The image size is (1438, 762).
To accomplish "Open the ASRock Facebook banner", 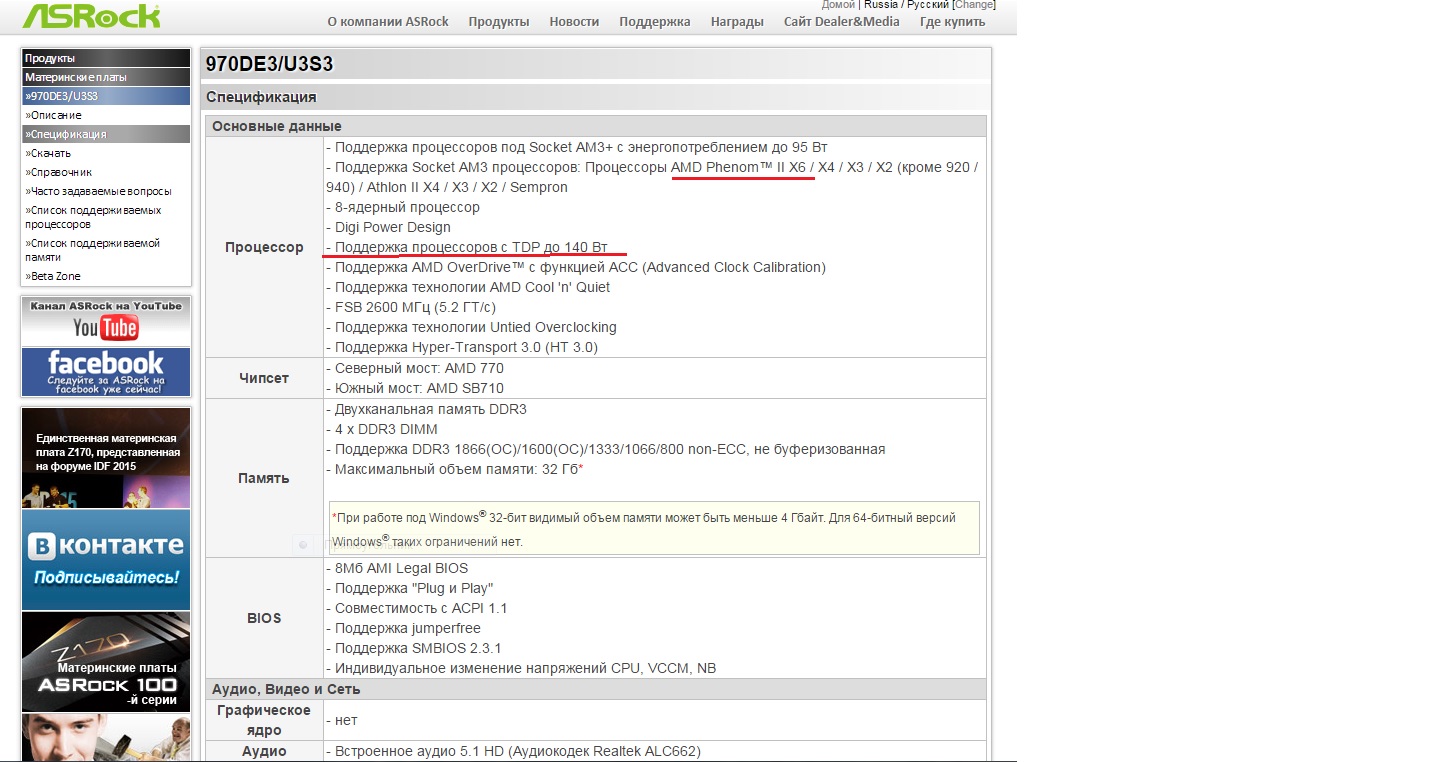I will 106,372.
